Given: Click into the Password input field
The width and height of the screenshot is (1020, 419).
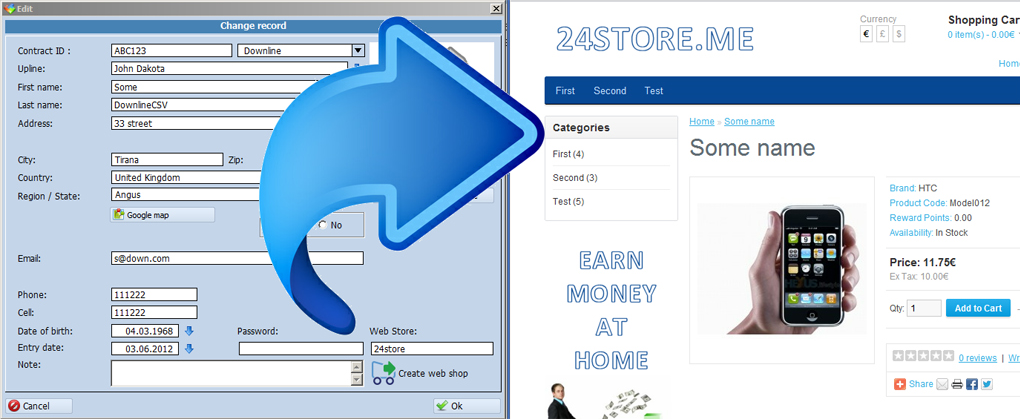Looking at the screenshot, I should (x=300, y=349).
